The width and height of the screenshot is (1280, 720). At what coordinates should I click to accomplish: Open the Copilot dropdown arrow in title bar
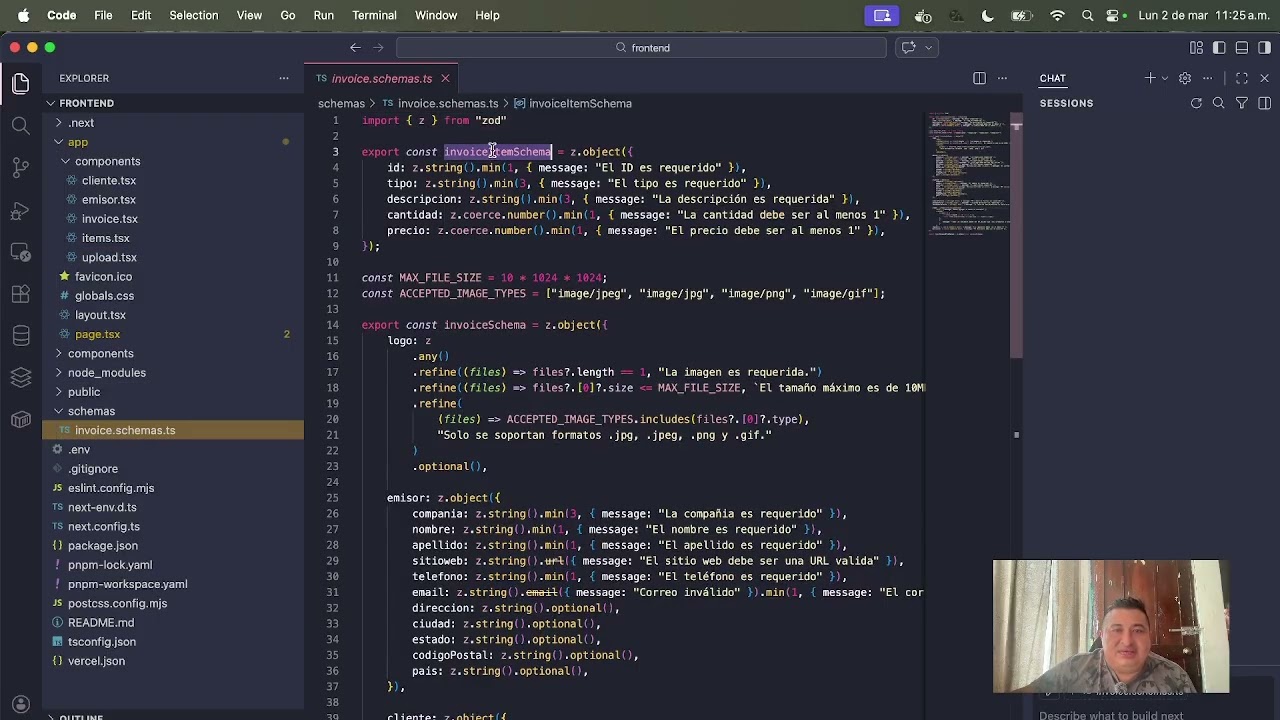(929, 47)
